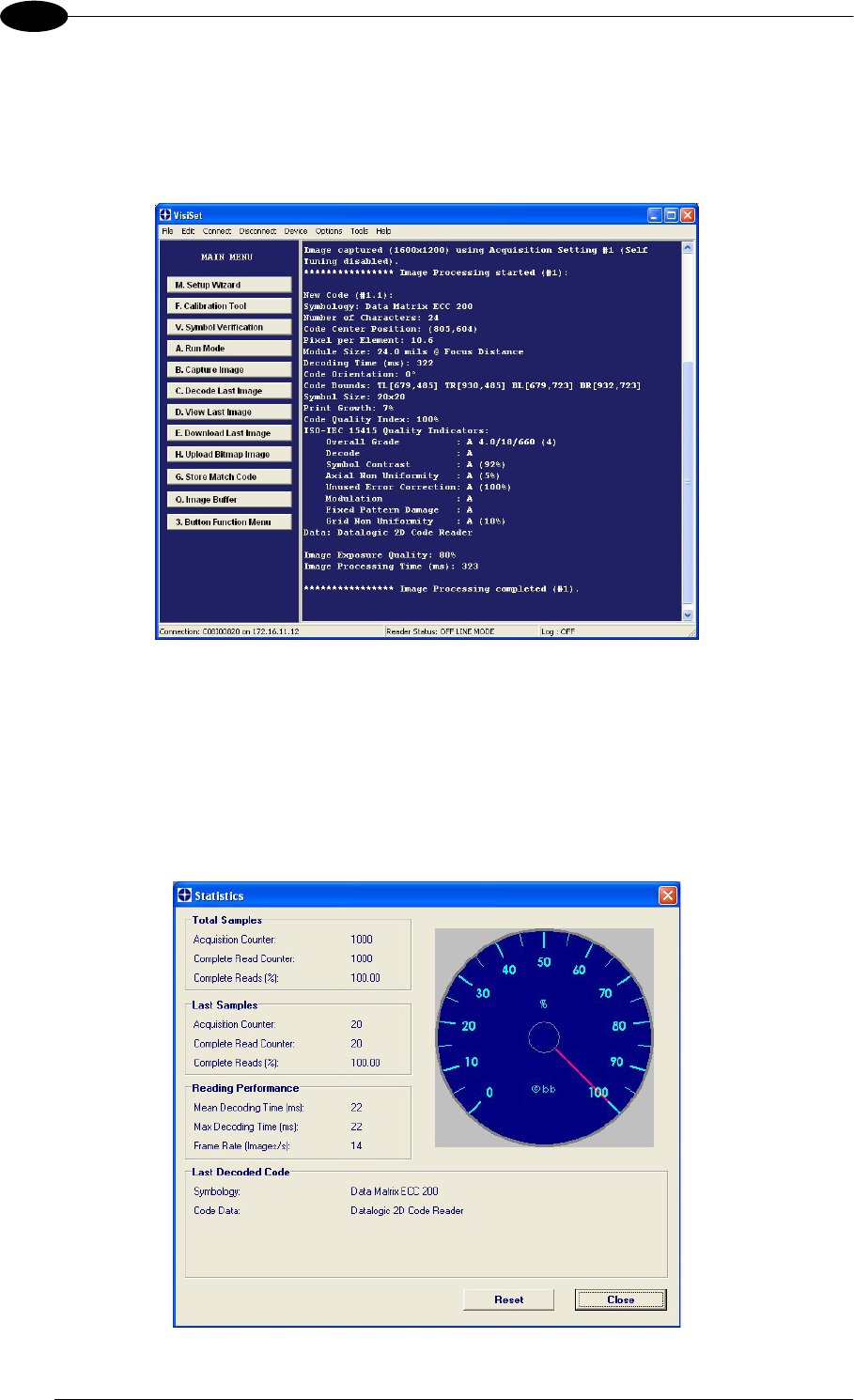Screen dimensions: 854x1400
Task: Click 'Data: Datalogic 2D Code Reader' line
Action: [388, 533]
